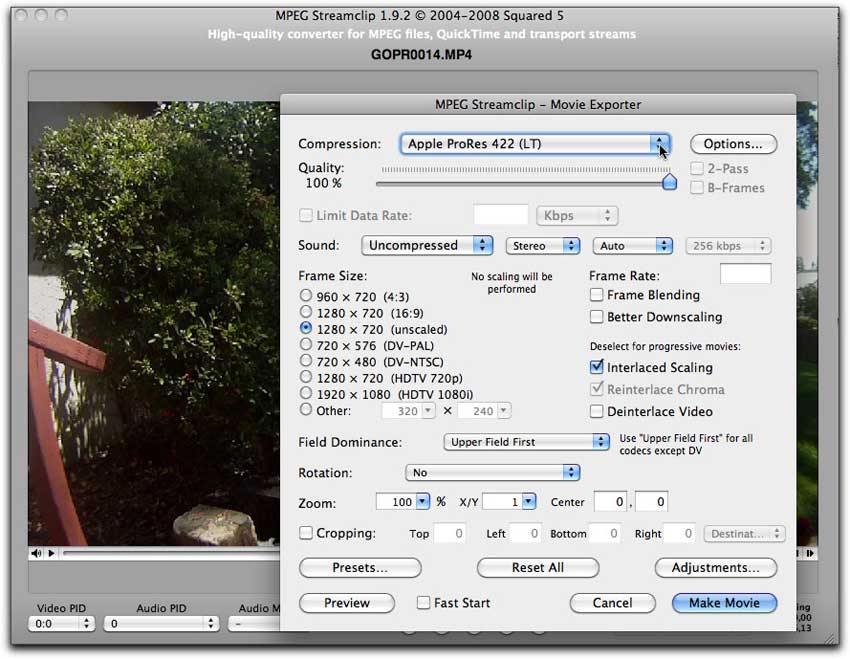The width and height of the screenshot is (850, 659).
Task: Play the video with the play triangle
Action: tap(51, 553)
